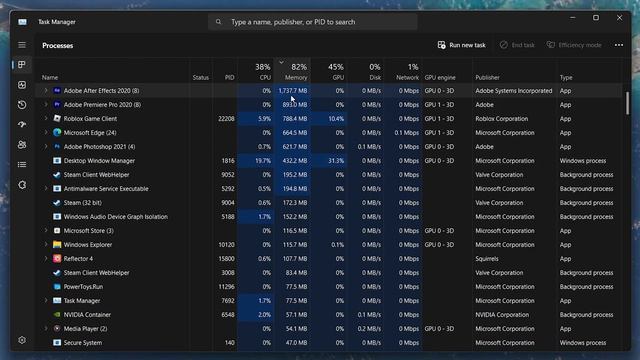Click Roblox GPU usage value 10.4%

tap(336, 119)
